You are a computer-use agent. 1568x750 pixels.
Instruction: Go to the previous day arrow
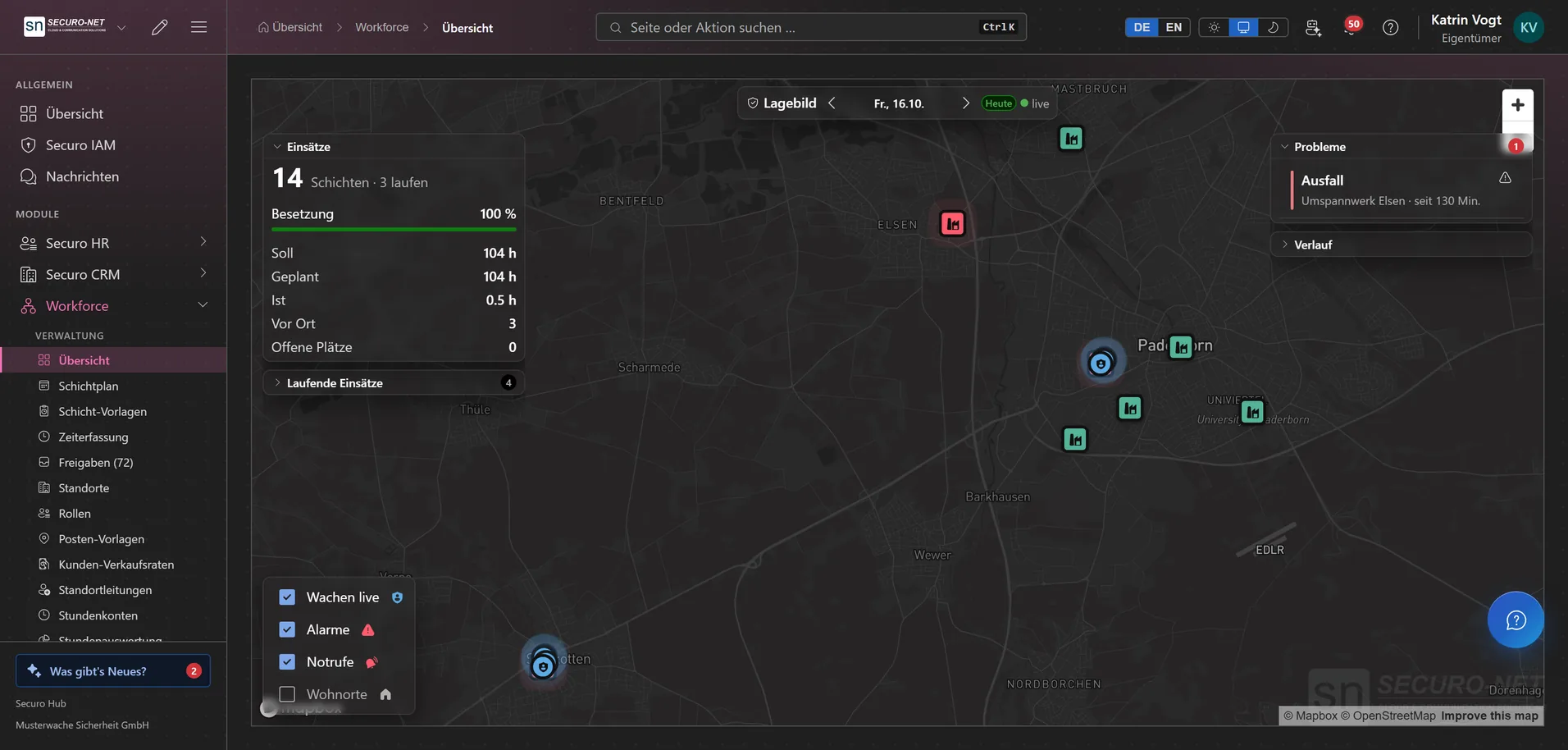[832, 103]
